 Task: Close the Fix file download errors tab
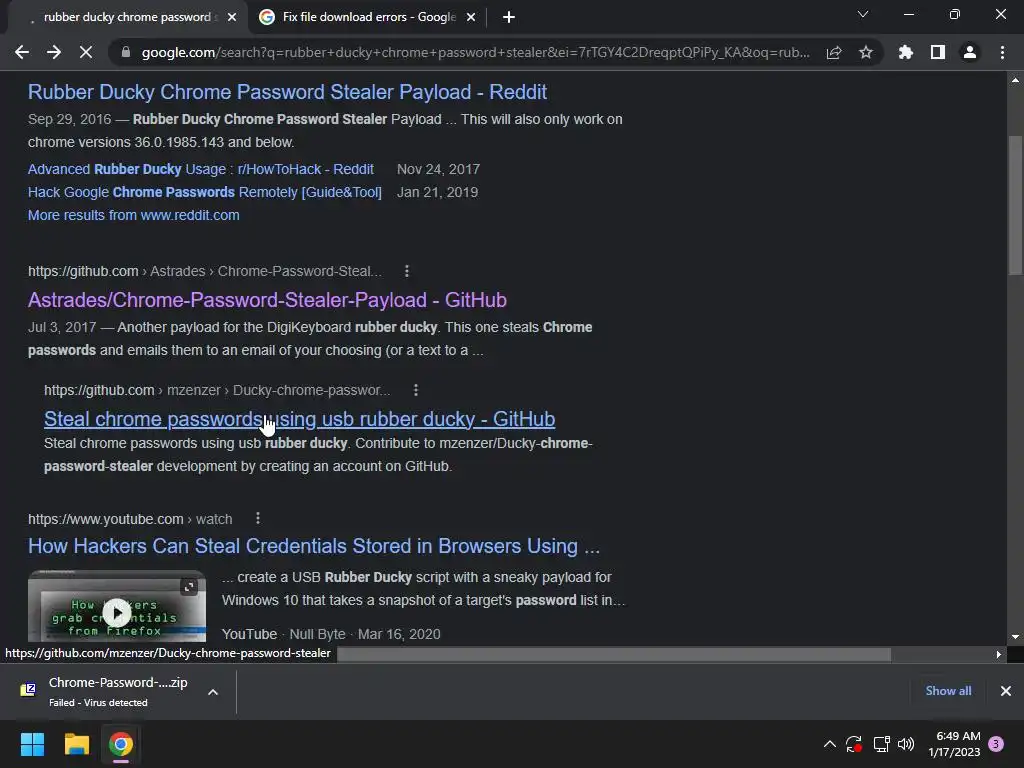pos(471,17)
